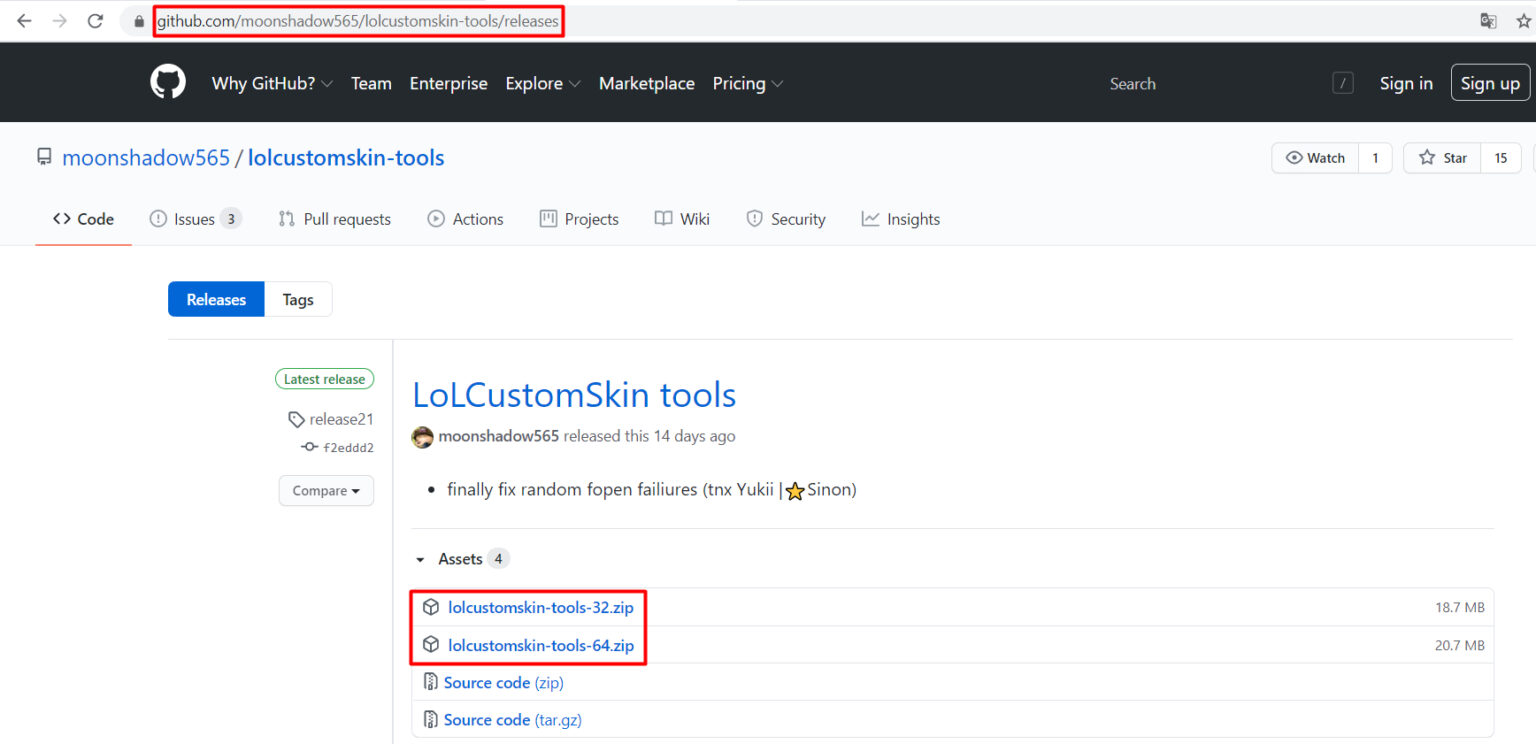Click the slash shortcut icon near Search
Screen dimensions: 1536x744
pyautogui.click(x=1343, y=83)
